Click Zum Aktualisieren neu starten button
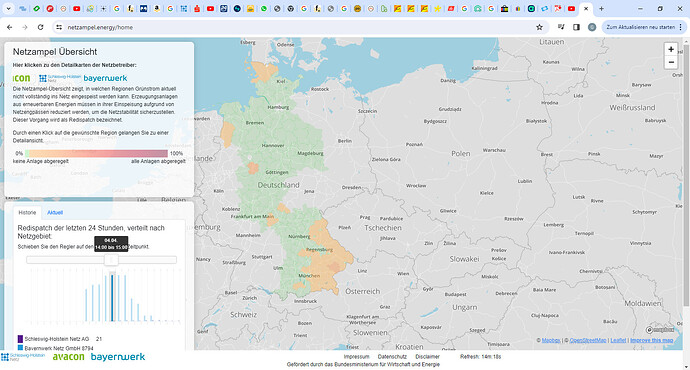This screenshot has width=690, height=370. (640, 27)
